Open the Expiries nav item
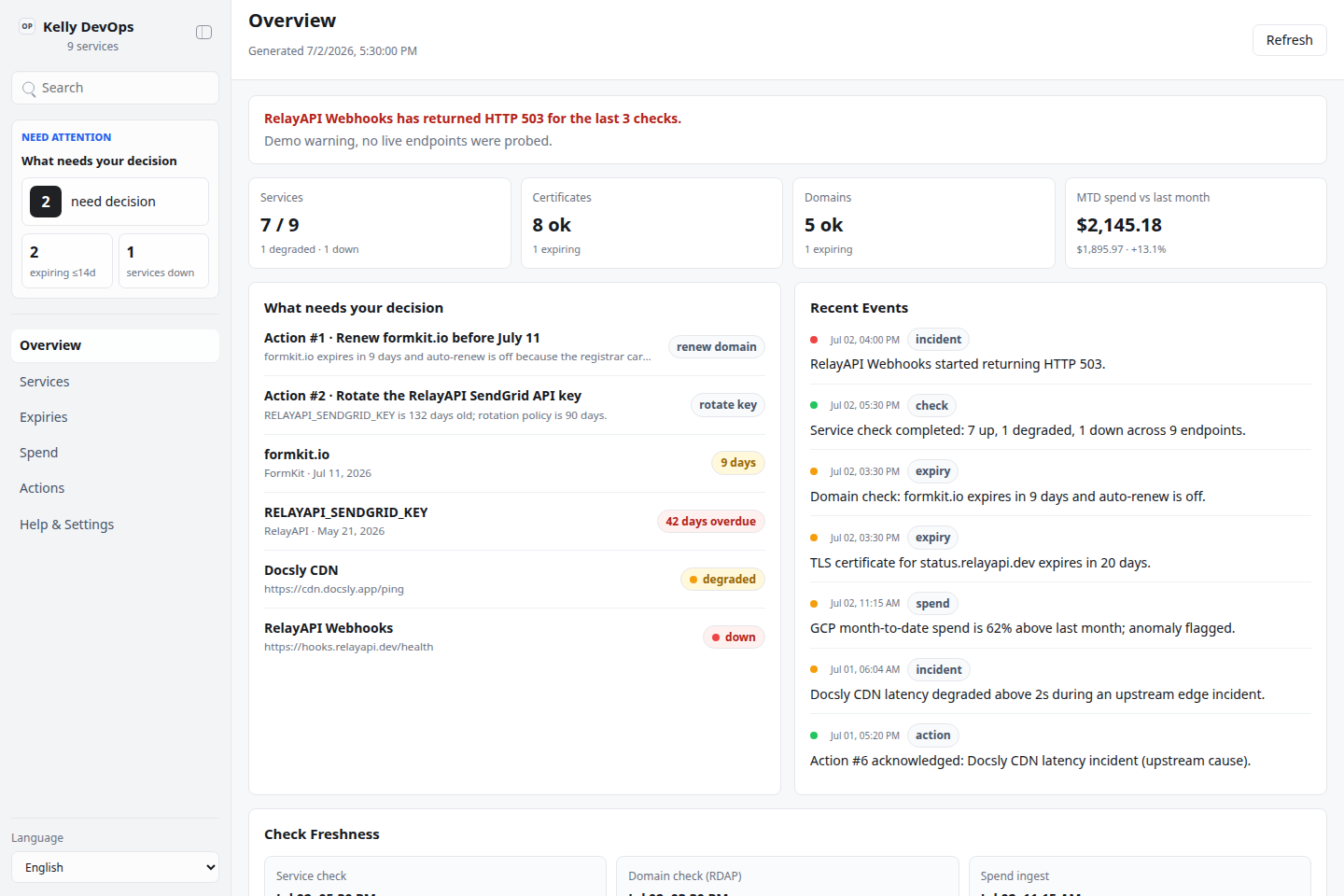Viewport: 1344px width, 896px height. pos(115,417)
